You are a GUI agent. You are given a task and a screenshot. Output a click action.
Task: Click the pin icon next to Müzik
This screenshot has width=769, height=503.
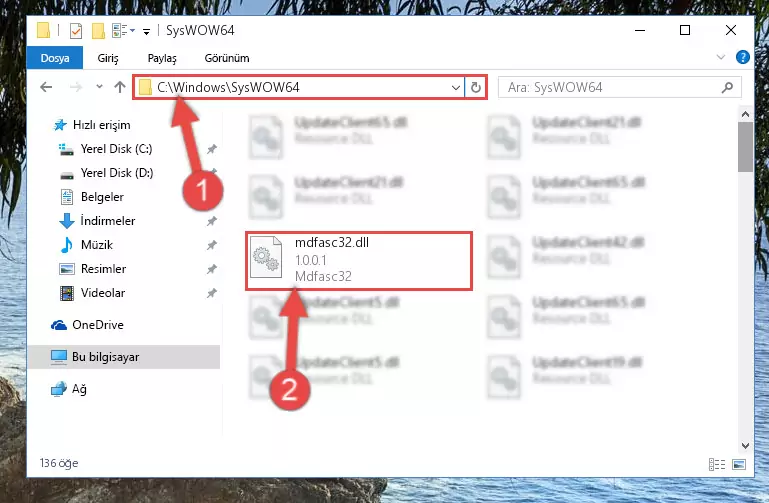211,245
